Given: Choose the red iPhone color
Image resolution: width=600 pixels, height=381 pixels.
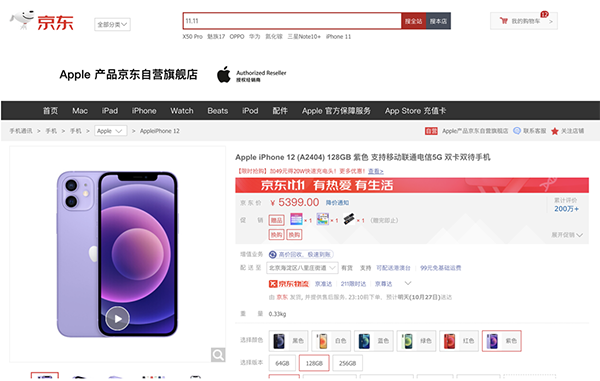Looking at the screenshot, I should pos(458,341).
